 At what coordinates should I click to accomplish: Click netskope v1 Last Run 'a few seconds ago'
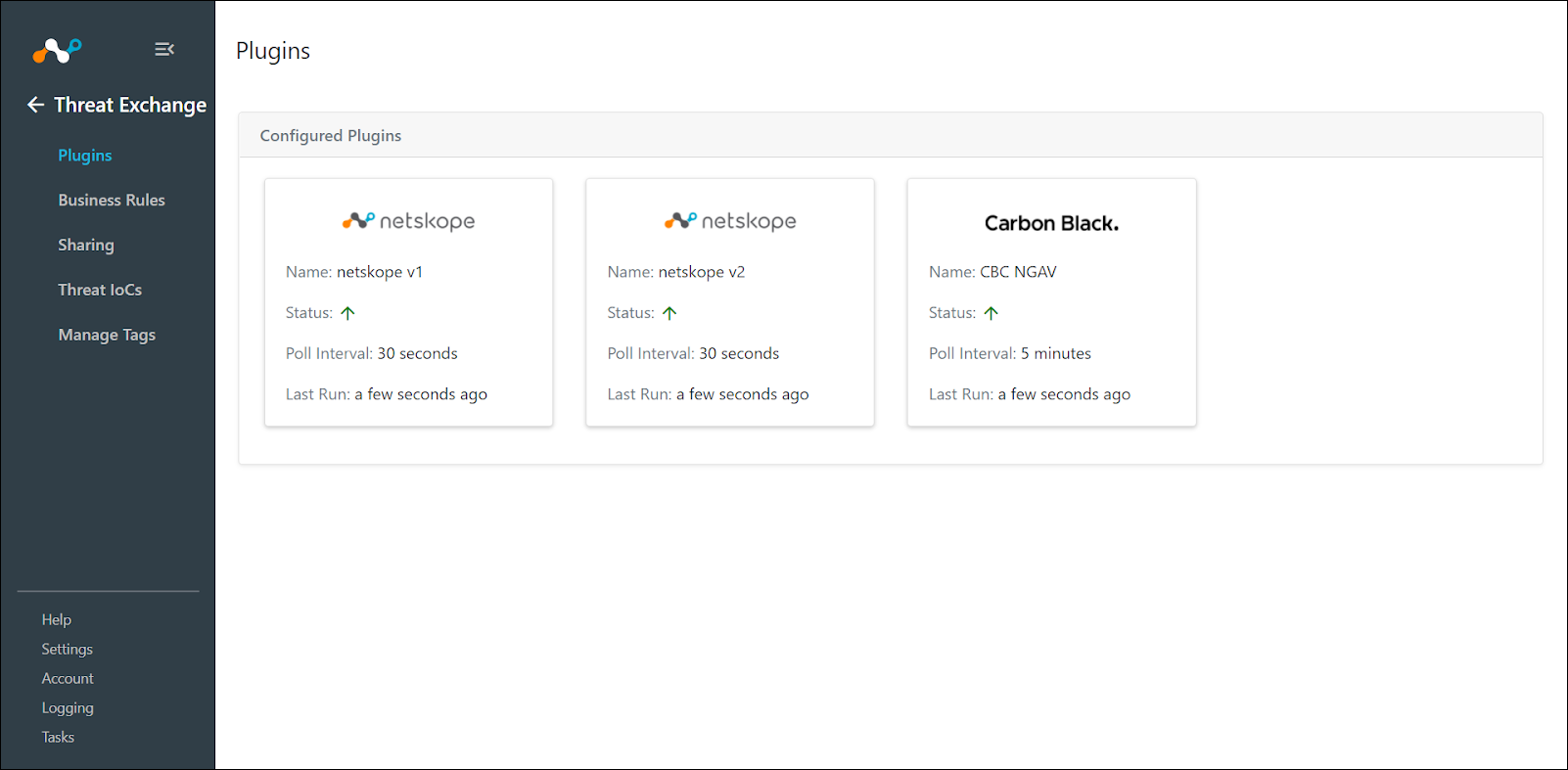coord(421,394)
